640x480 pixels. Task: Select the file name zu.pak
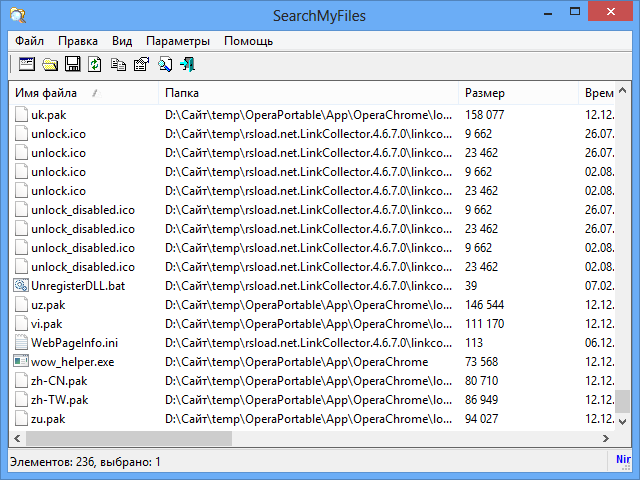(48, 419)
